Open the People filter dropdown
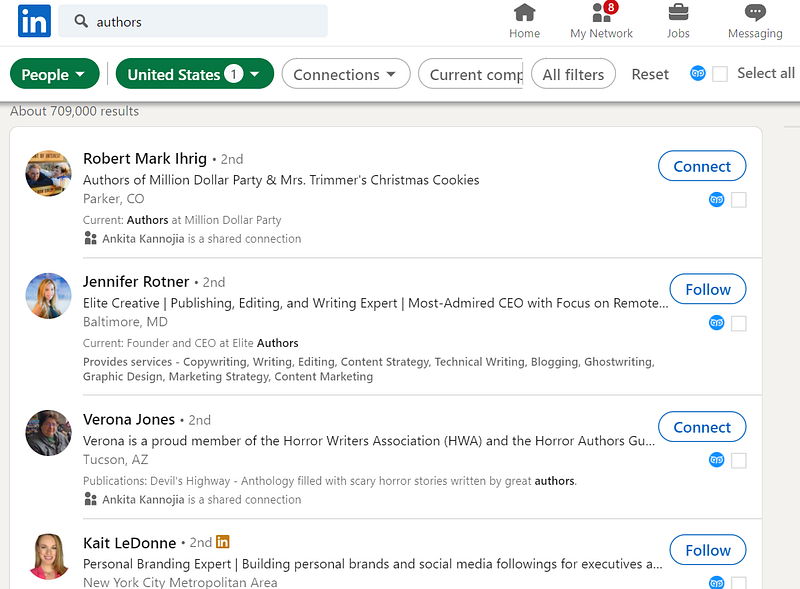This screenshot has height=589, width=800. pos(55,74)
